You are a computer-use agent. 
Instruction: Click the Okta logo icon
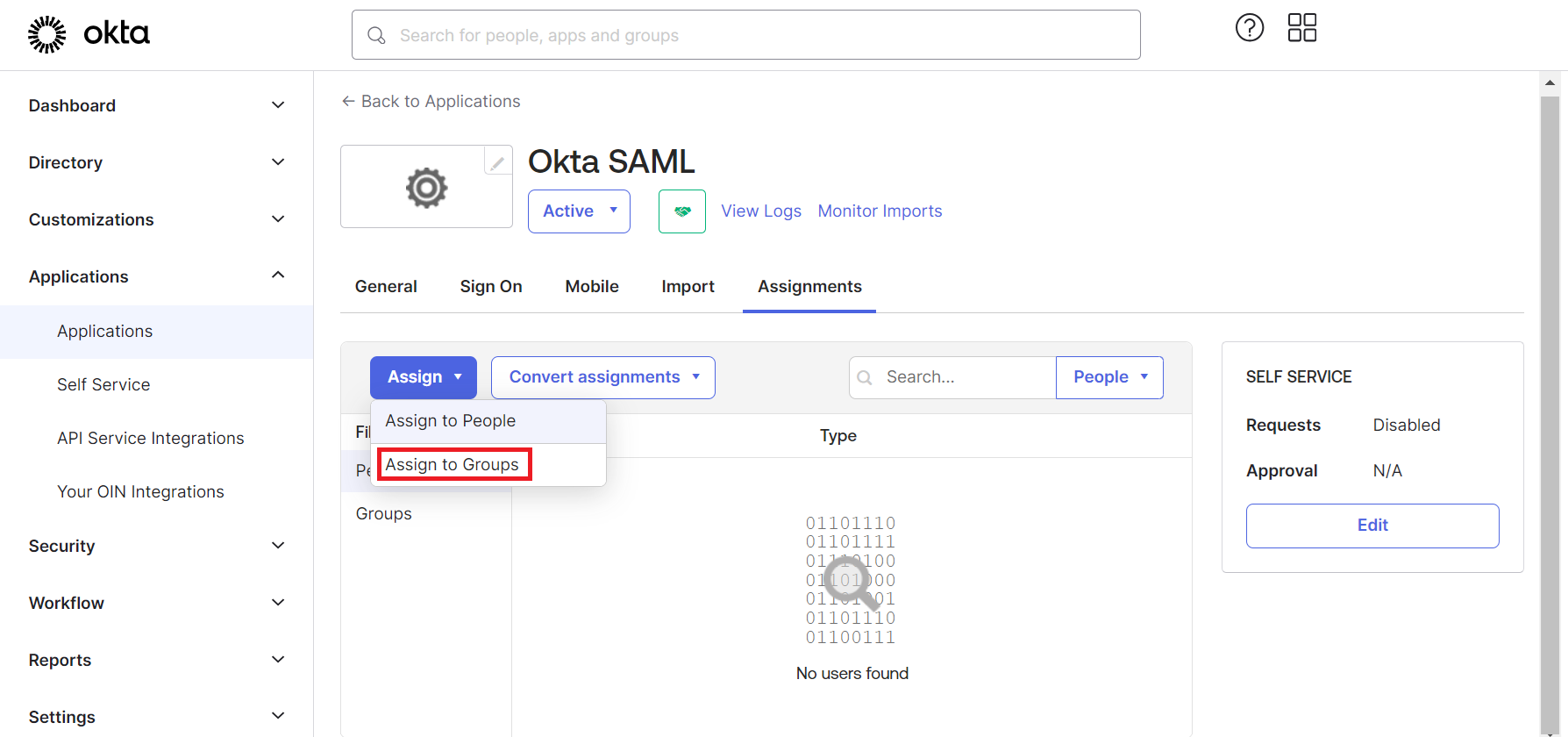tap(46, 34)
